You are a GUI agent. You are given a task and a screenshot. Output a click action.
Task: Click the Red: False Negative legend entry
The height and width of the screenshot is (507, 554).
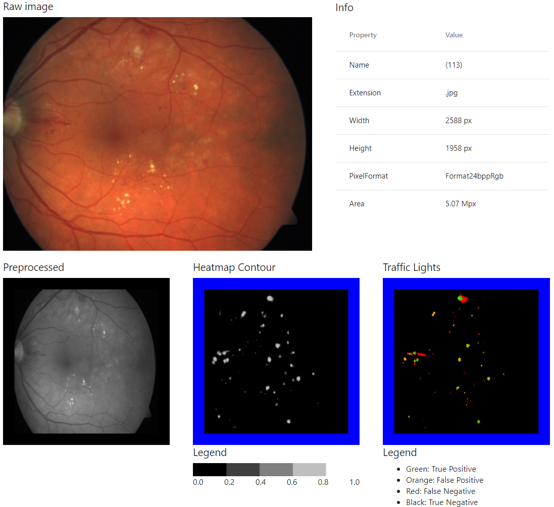pyautogui.click(x=440, y=491)
